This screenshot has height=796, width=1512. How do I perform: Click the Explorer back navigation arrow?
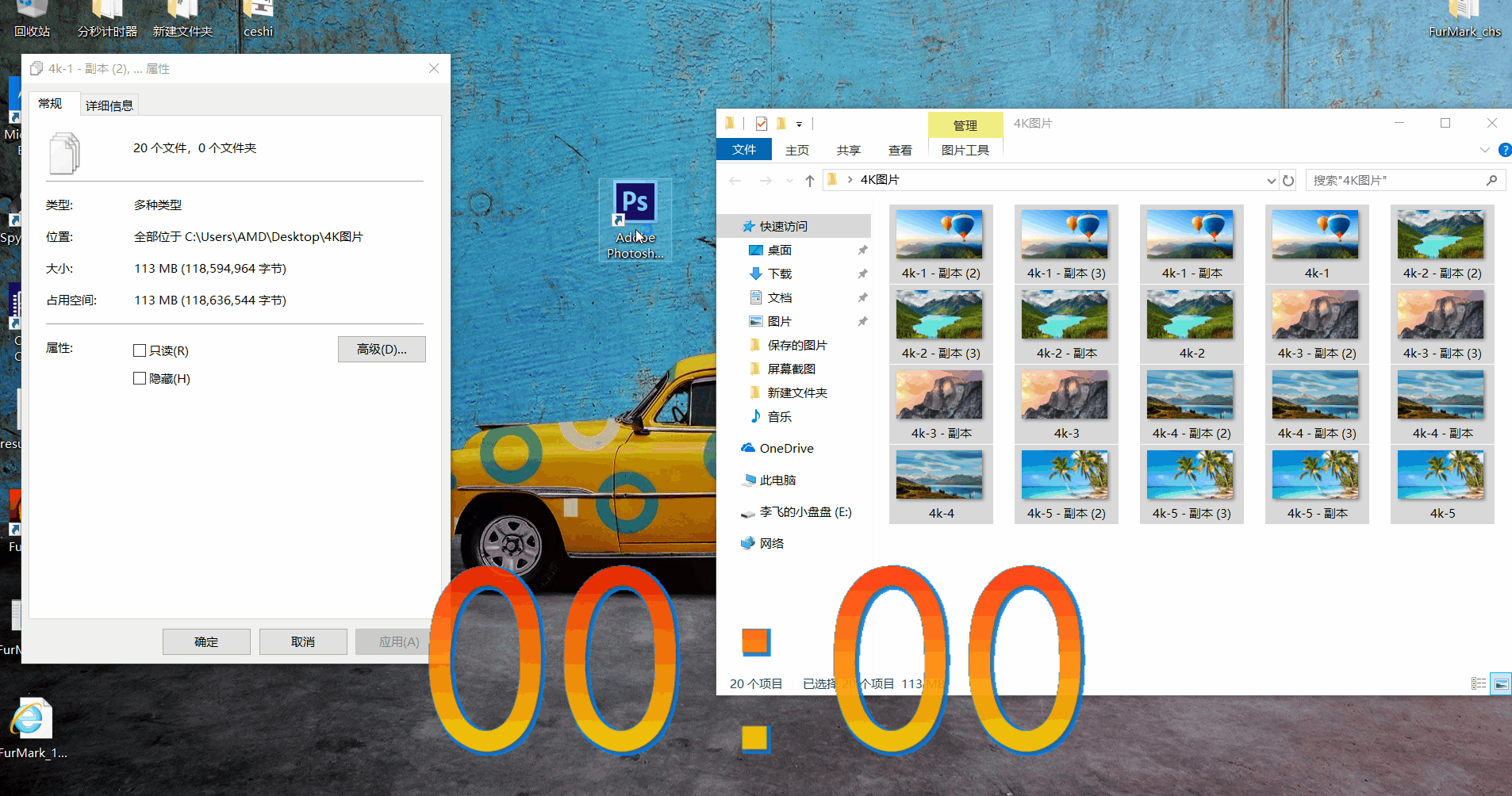735,181
